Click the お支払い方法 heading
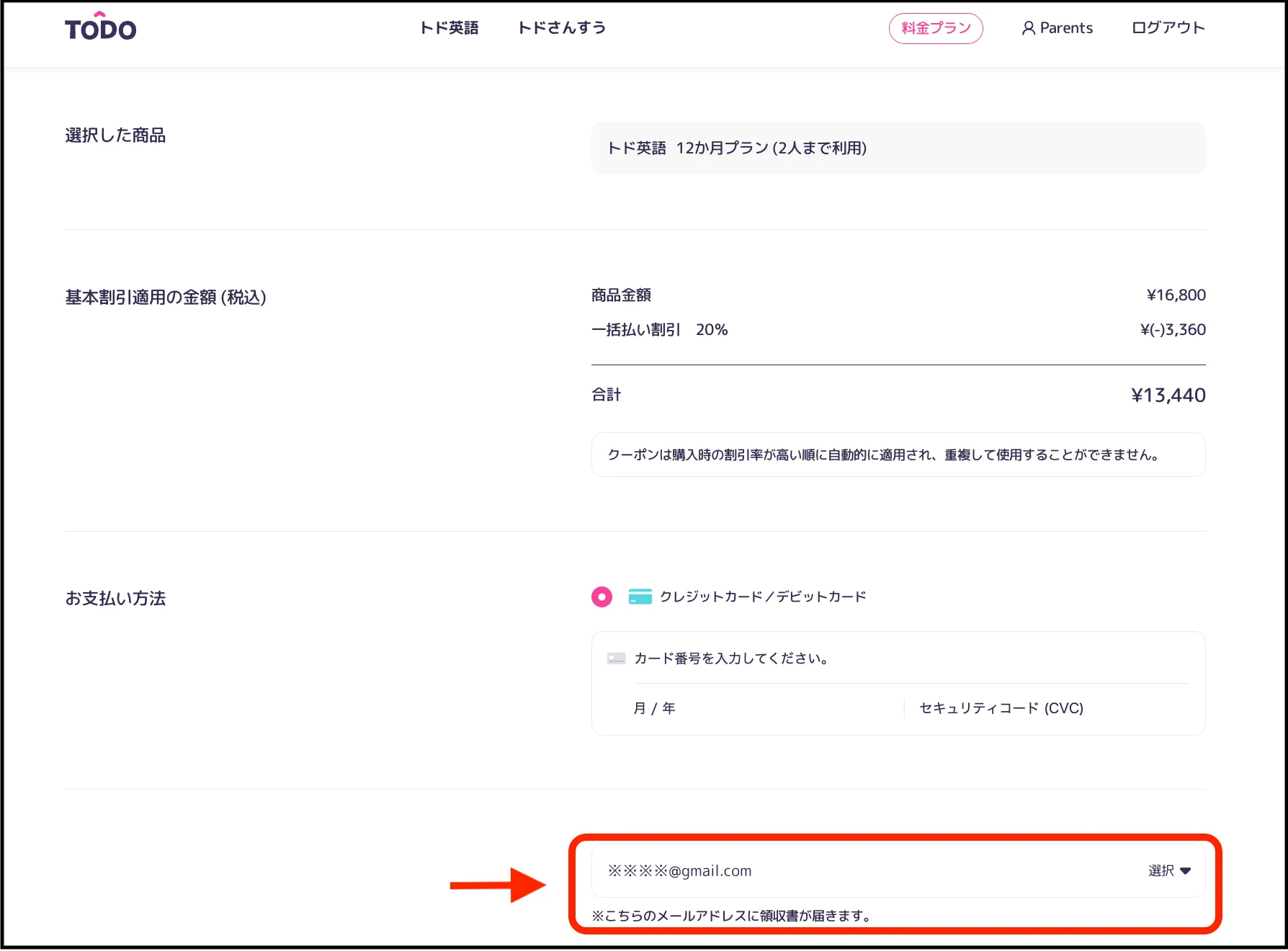 click(115, 599)
